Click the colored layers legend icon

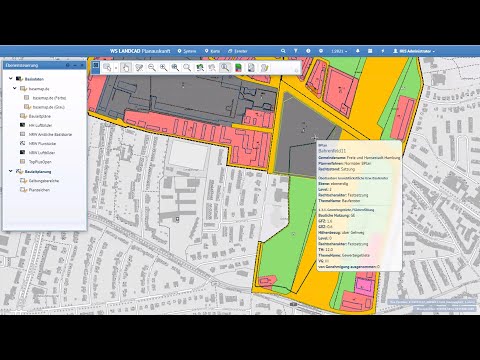tap(238, 68)
